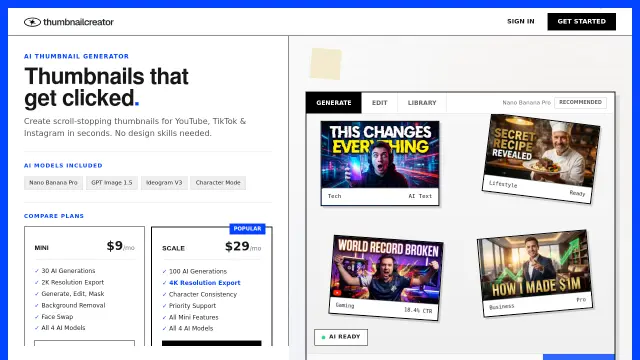This screenshot has width=640, height=360.
Task: Click the '4K Resolution Export' feature link
Action: point(204,283)
